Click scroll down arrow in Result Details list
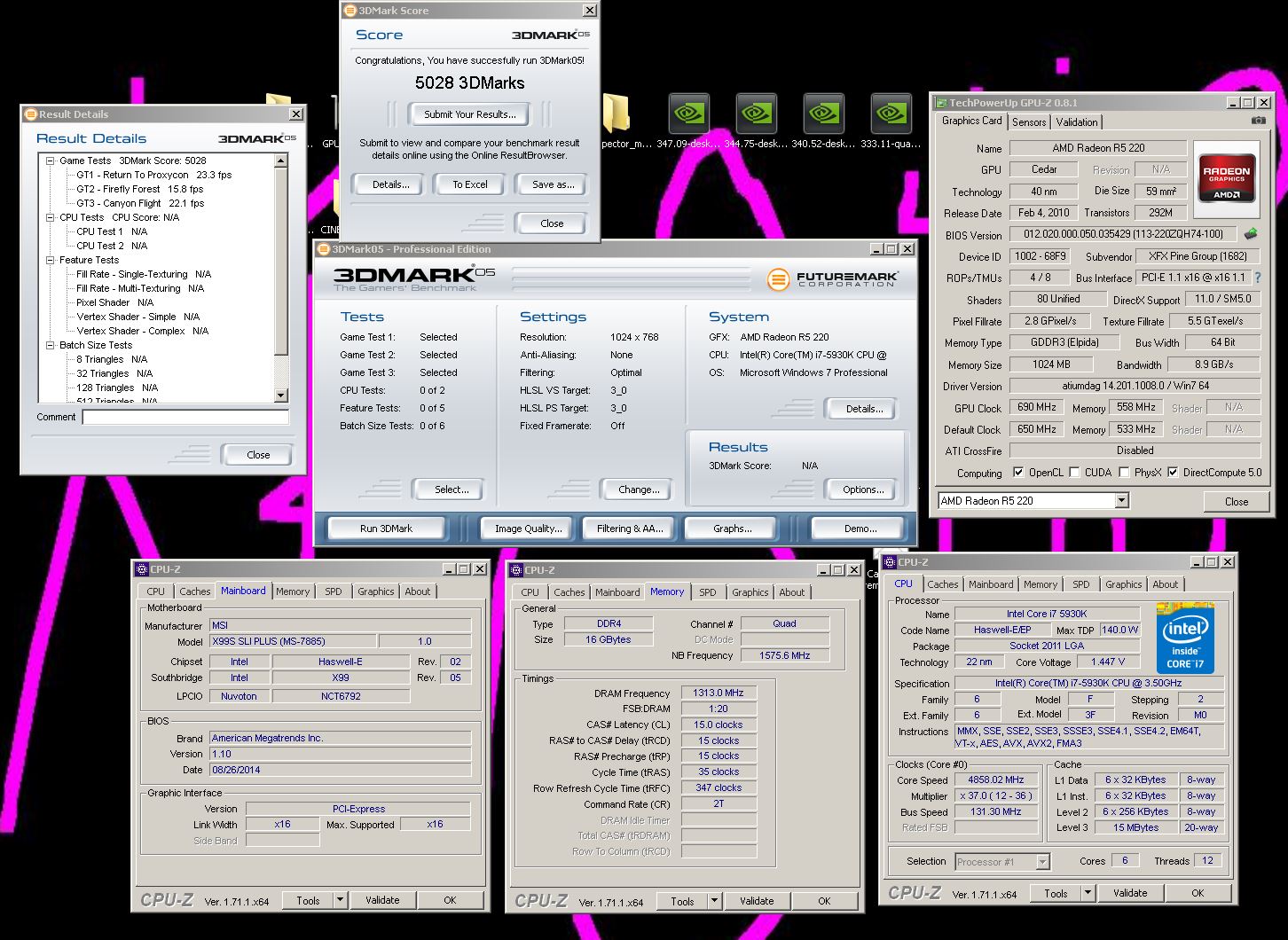 pyautogui.click(x=281, y=396)
